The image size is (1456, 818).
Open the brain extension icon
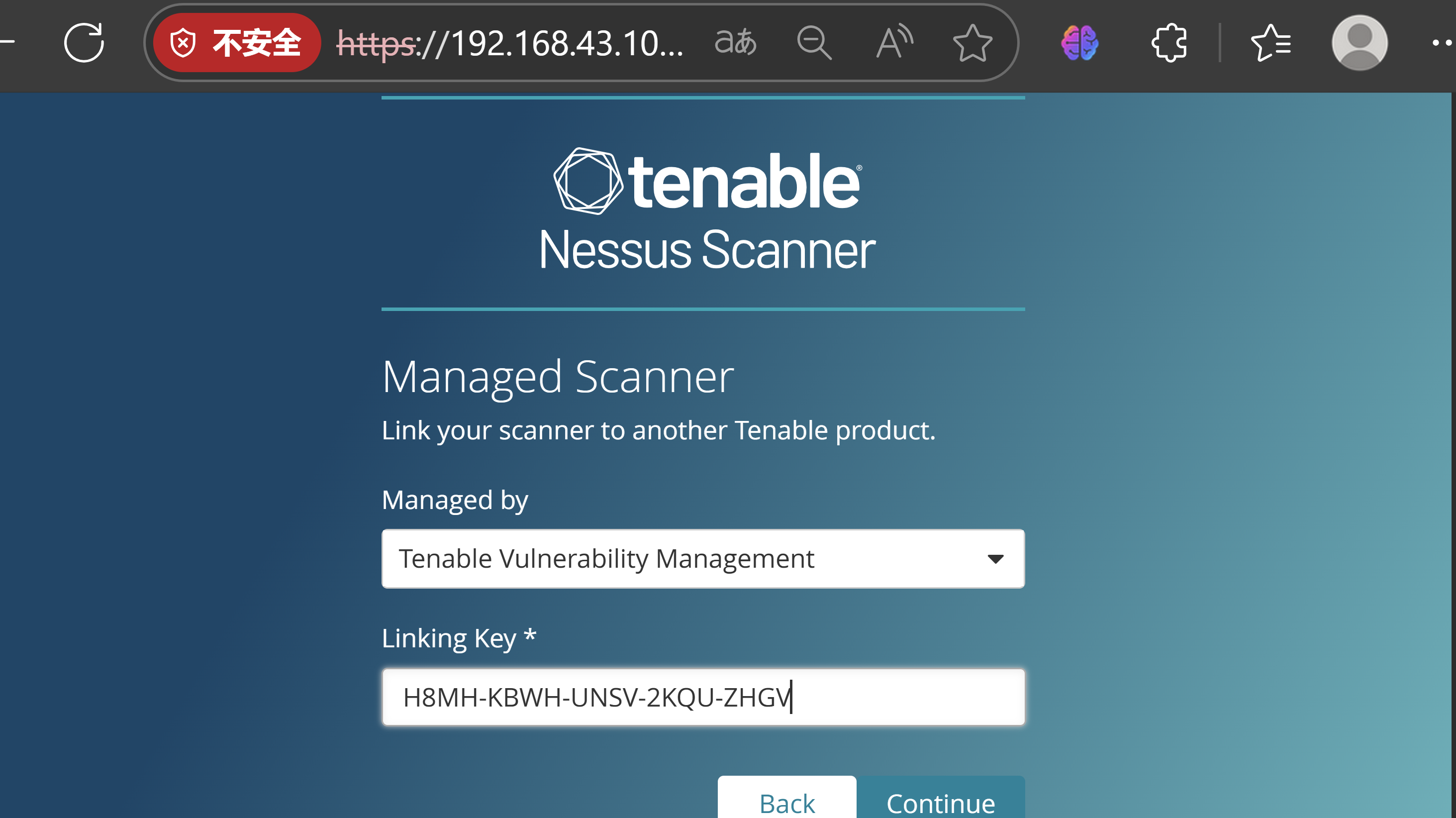pos(1079,42)
